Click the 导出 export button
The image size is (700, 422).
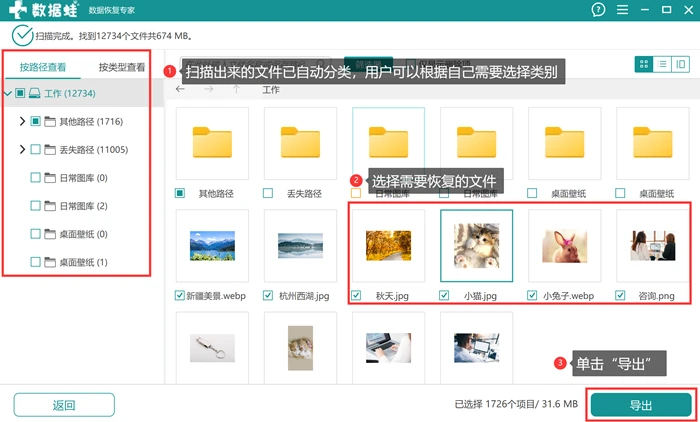click(641, 405)
